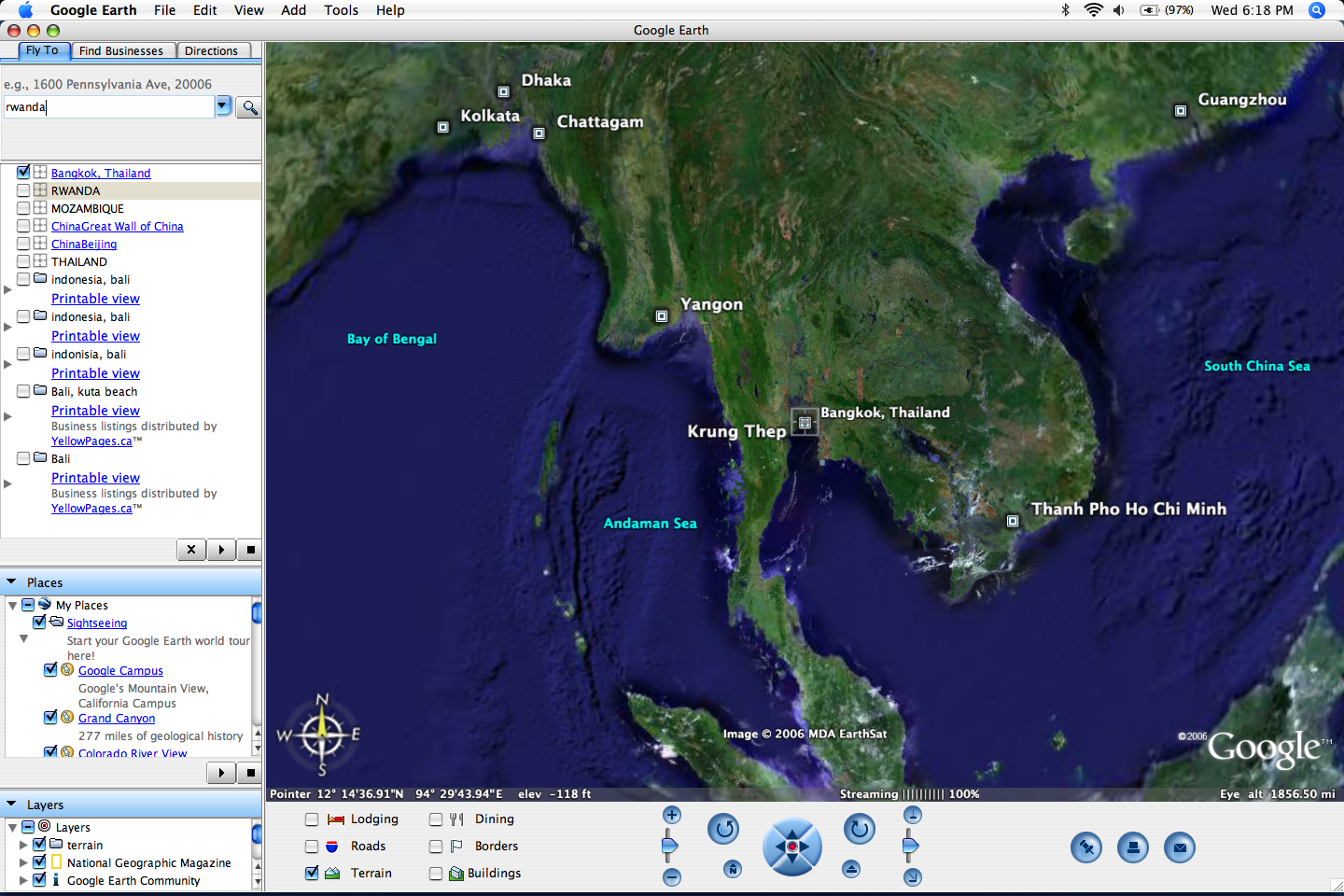Click the search magnifier button

tap(249, 107)
